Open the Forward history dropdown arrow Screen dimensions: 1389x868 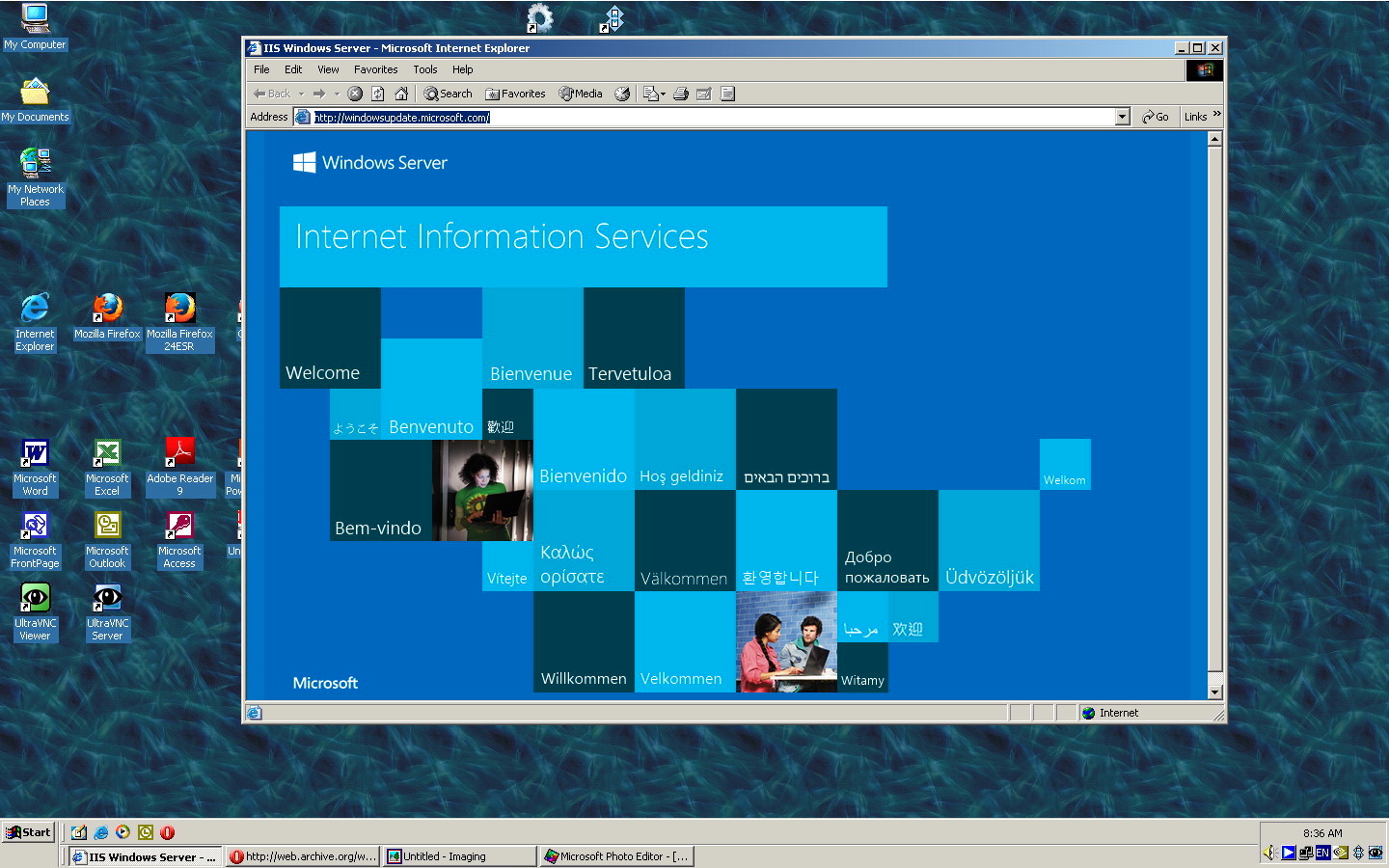[337, 94]
